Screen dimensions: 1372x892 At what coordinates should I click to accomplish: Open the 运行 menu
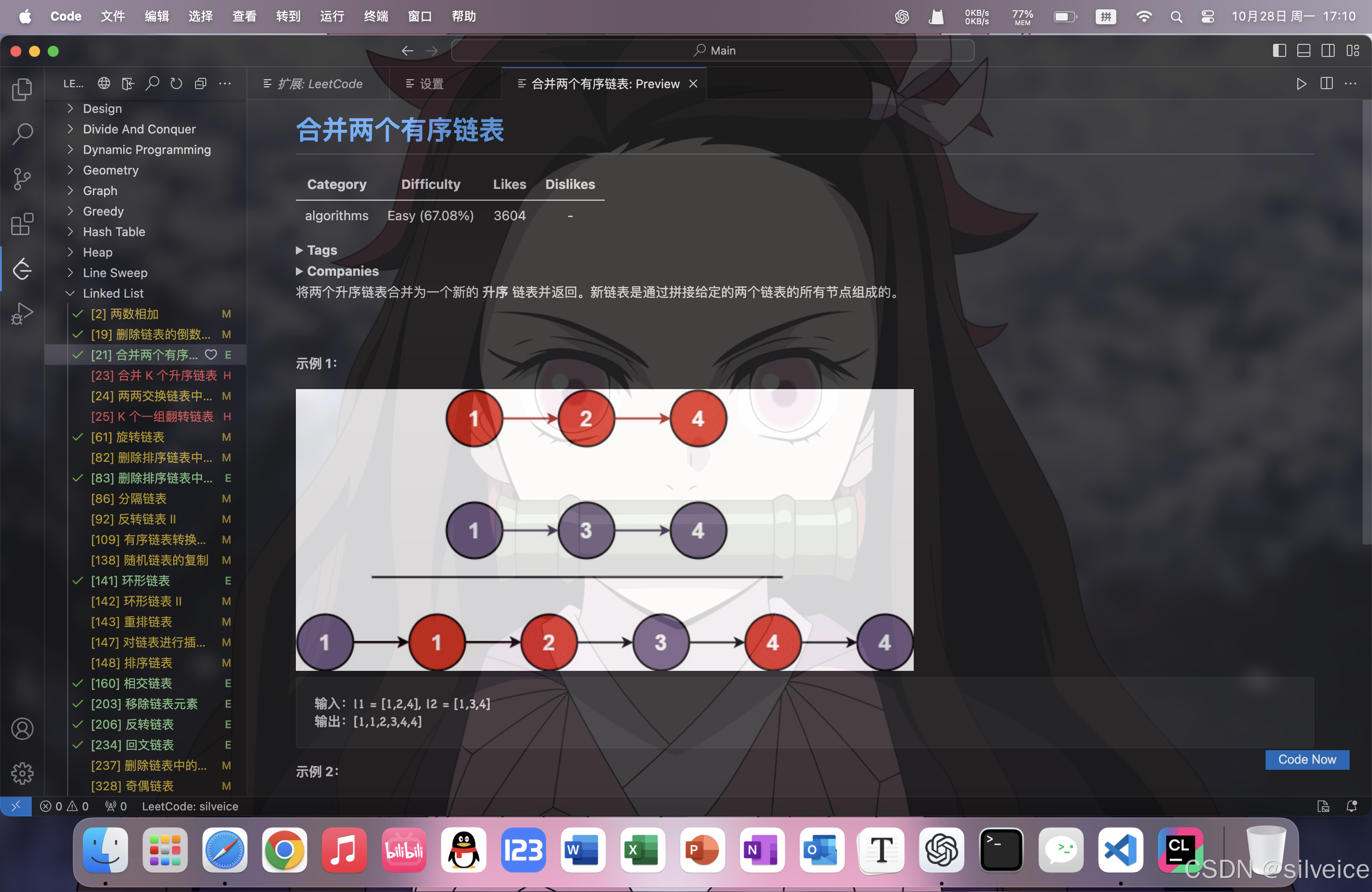[332, 16]
